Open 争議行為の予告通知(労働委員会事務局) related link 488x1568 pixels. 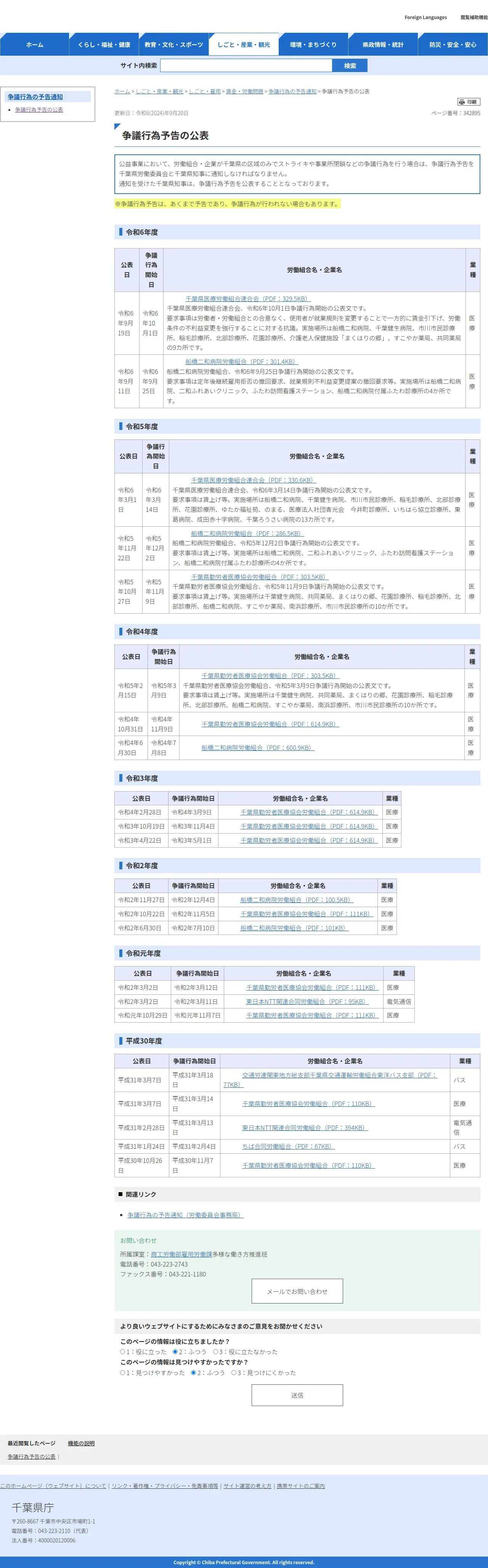[x=185, y=1215]
